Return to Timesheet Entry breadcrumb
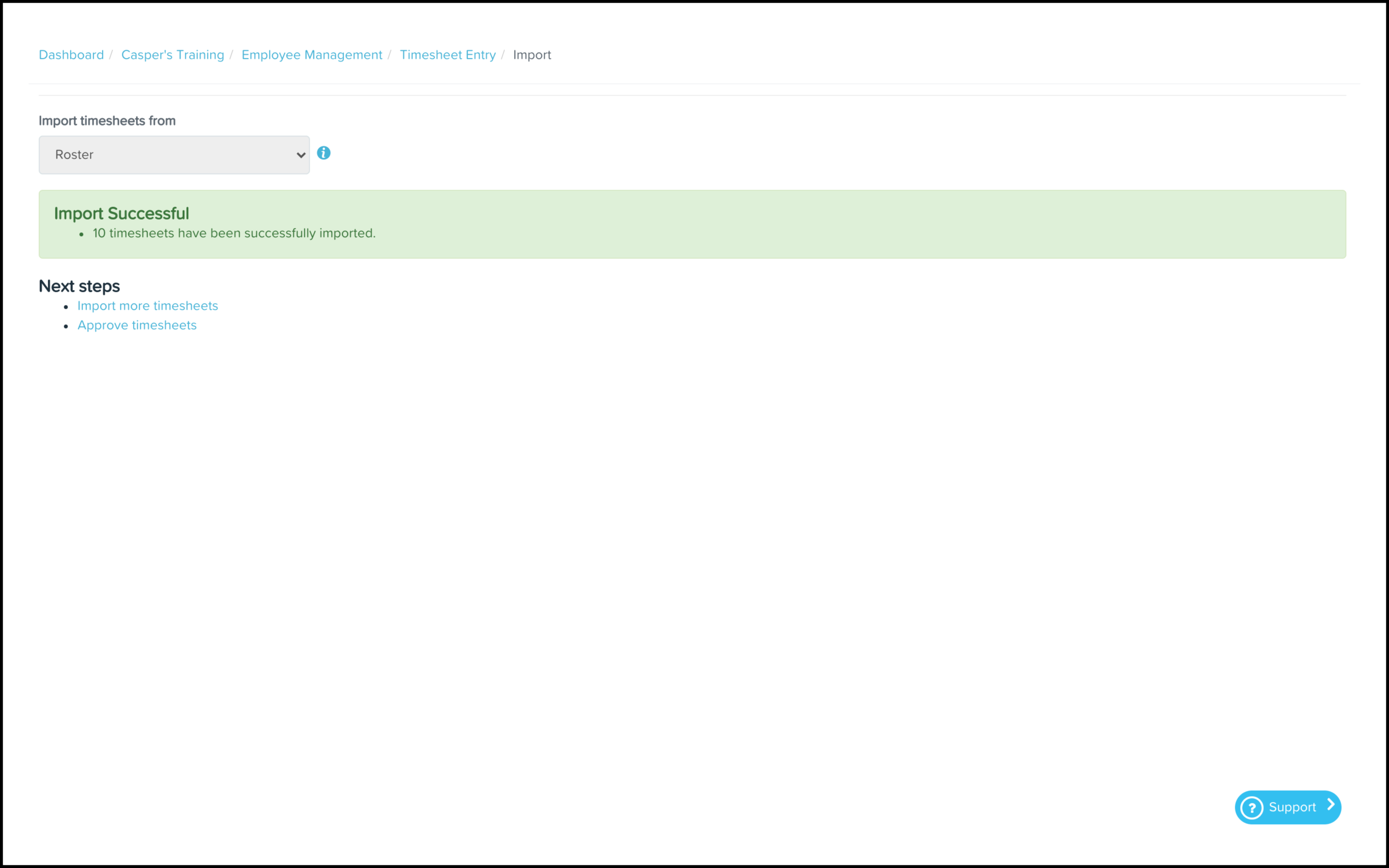This screenshot has height=868, width=1389. click(448, 55)
